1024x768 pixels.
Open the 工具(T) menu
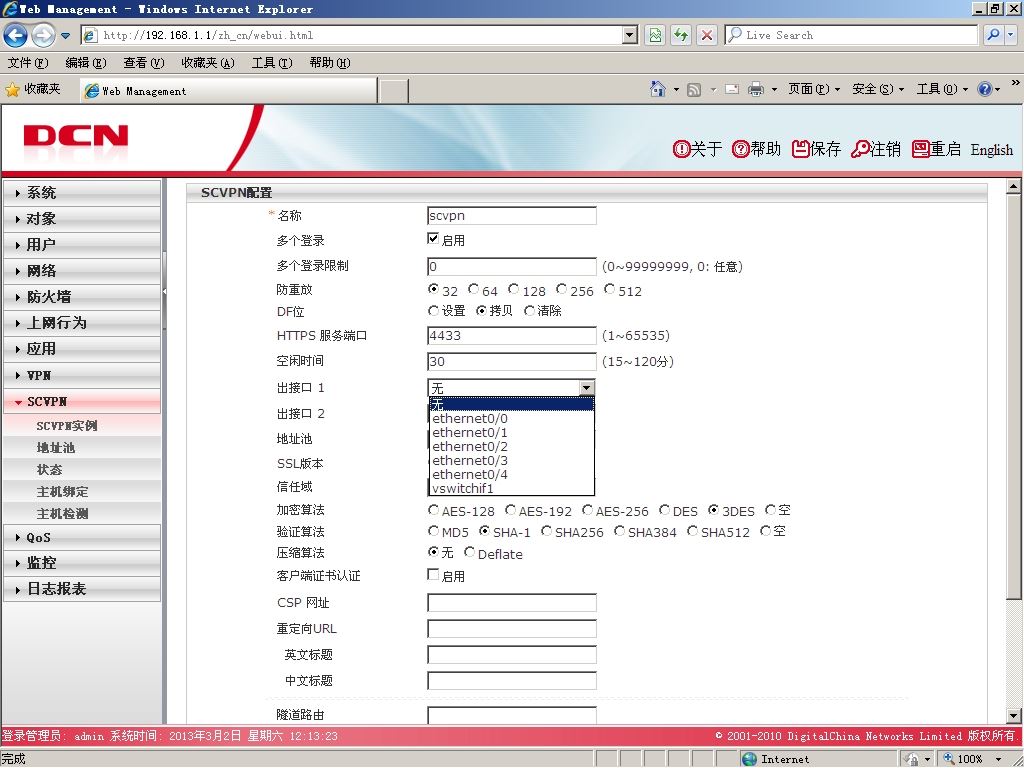(x=272, y=63)
